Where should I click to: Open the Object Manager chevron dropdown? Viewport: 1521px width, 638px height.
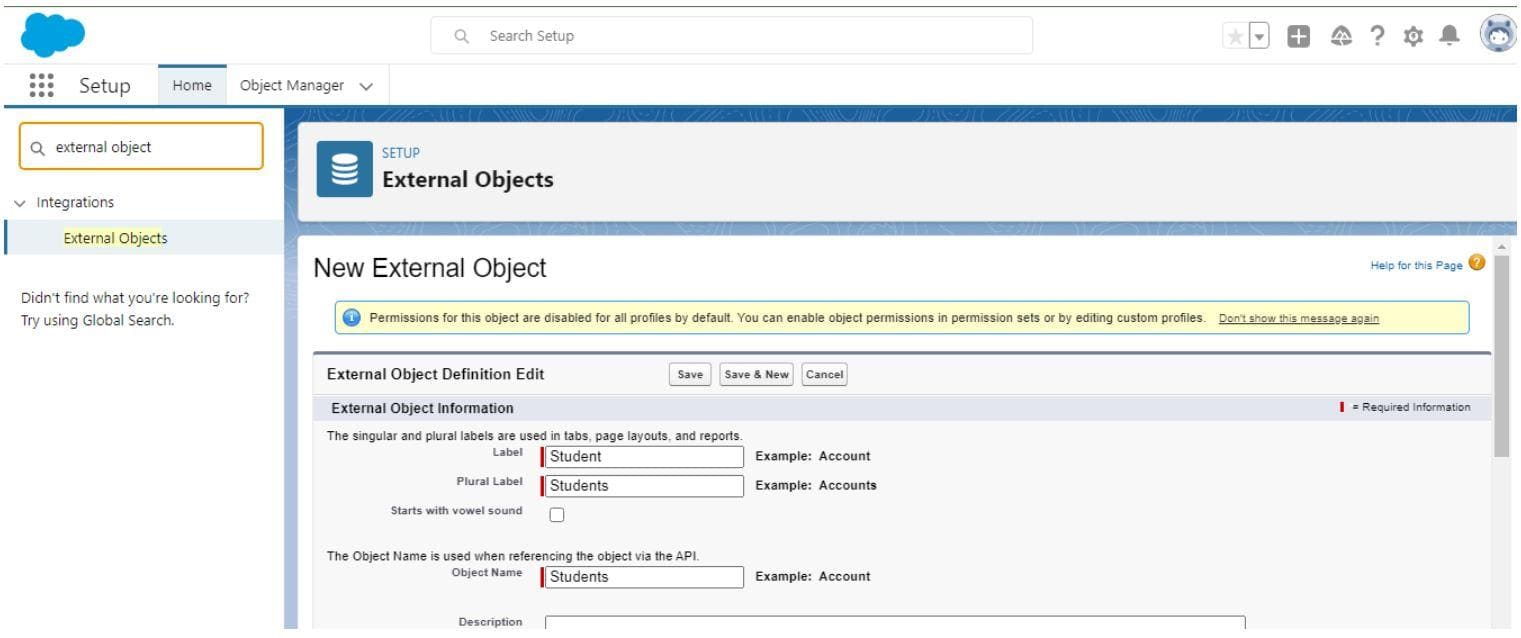tap(364, 86)
